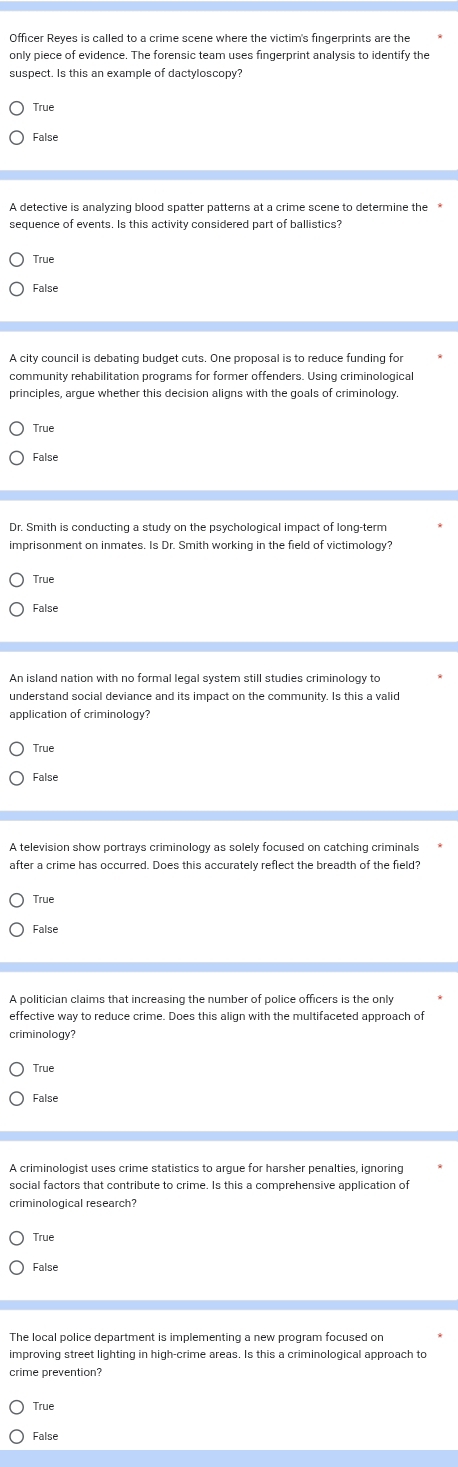The image size is (458, 1467).
Task: Click the Officer Reyes question text
Action: coord(219,55)
